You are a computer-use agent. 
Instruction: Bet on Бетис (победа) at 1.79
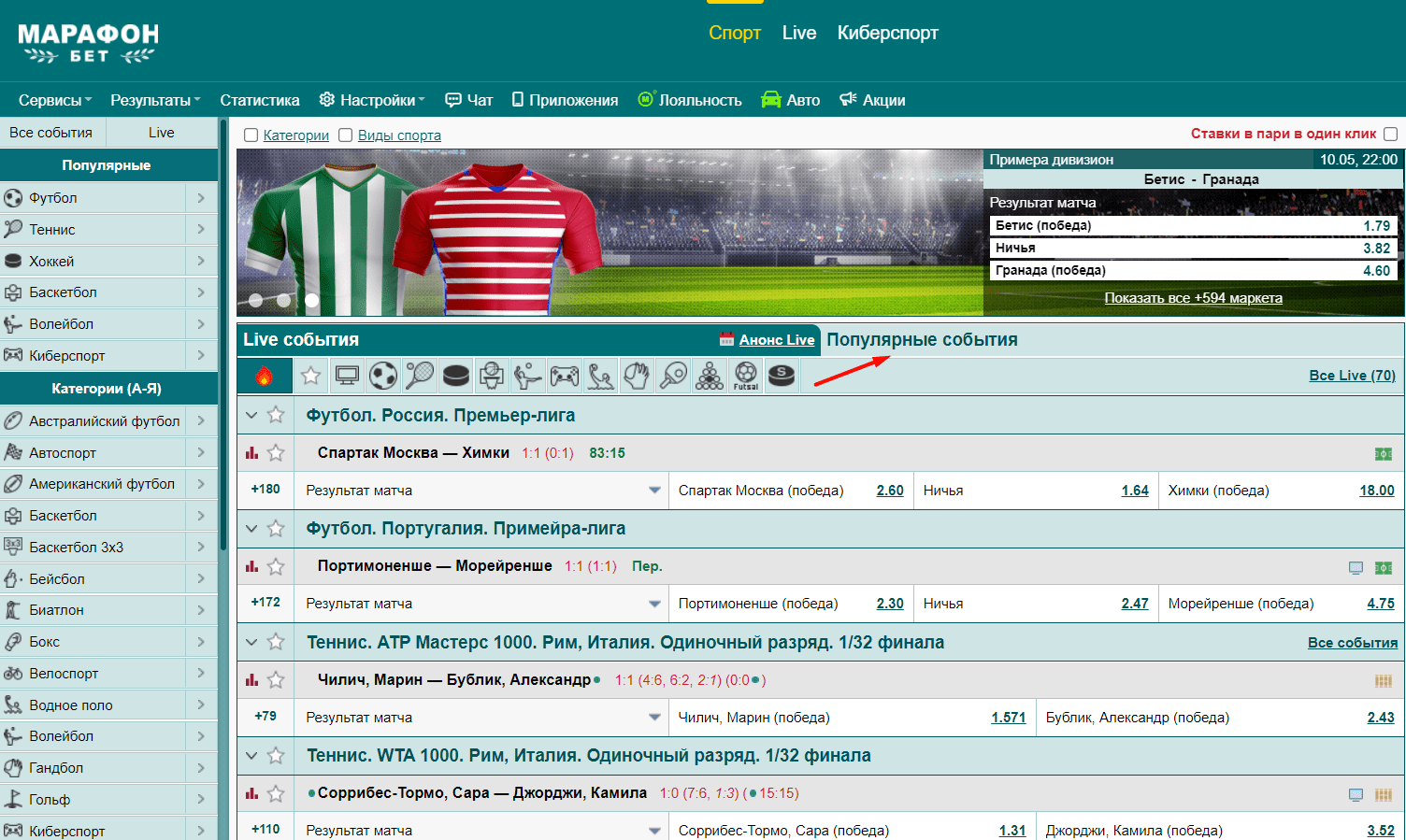pos(1194,225)
